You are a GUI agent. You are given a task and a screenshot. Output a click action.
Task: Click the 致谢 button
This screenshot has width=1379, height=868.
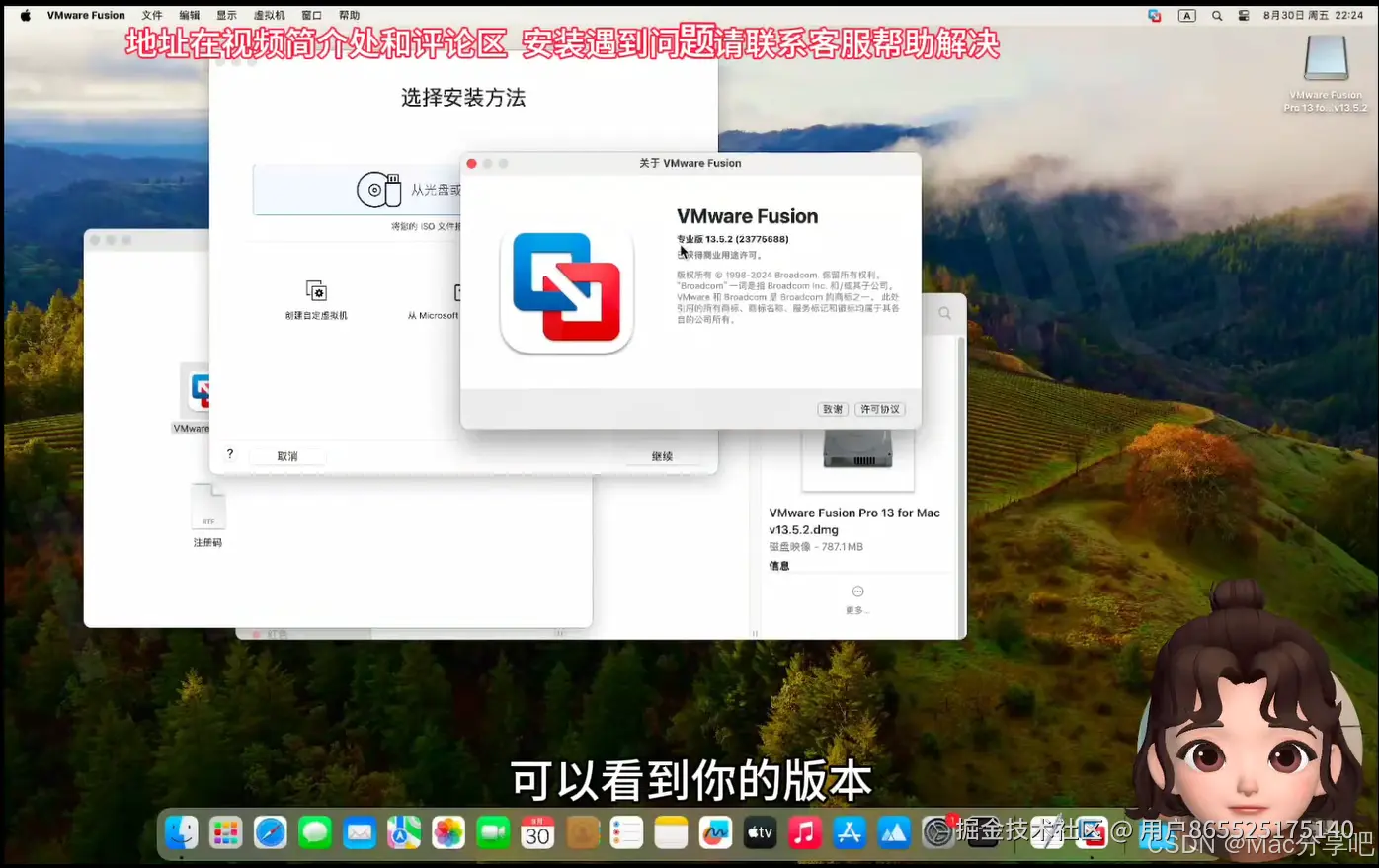pos(832,408)
